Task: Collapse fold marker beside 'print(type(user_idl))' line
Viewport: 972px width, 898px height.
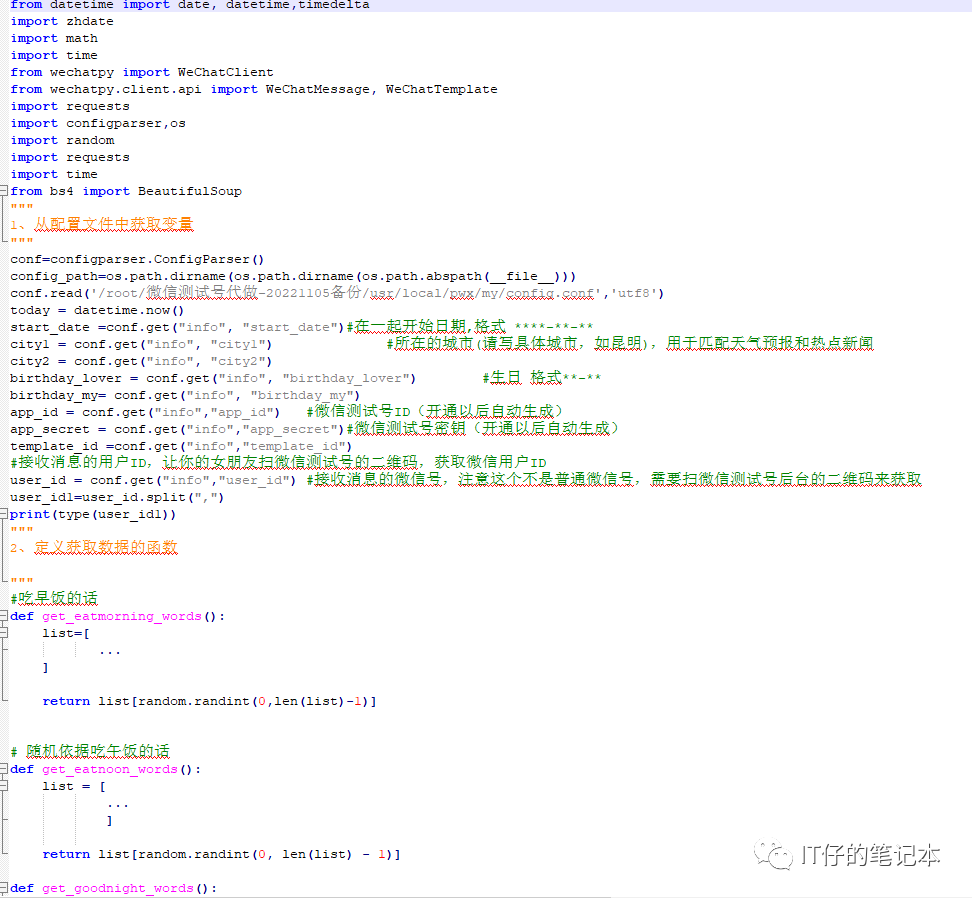Action: [4, 514]
